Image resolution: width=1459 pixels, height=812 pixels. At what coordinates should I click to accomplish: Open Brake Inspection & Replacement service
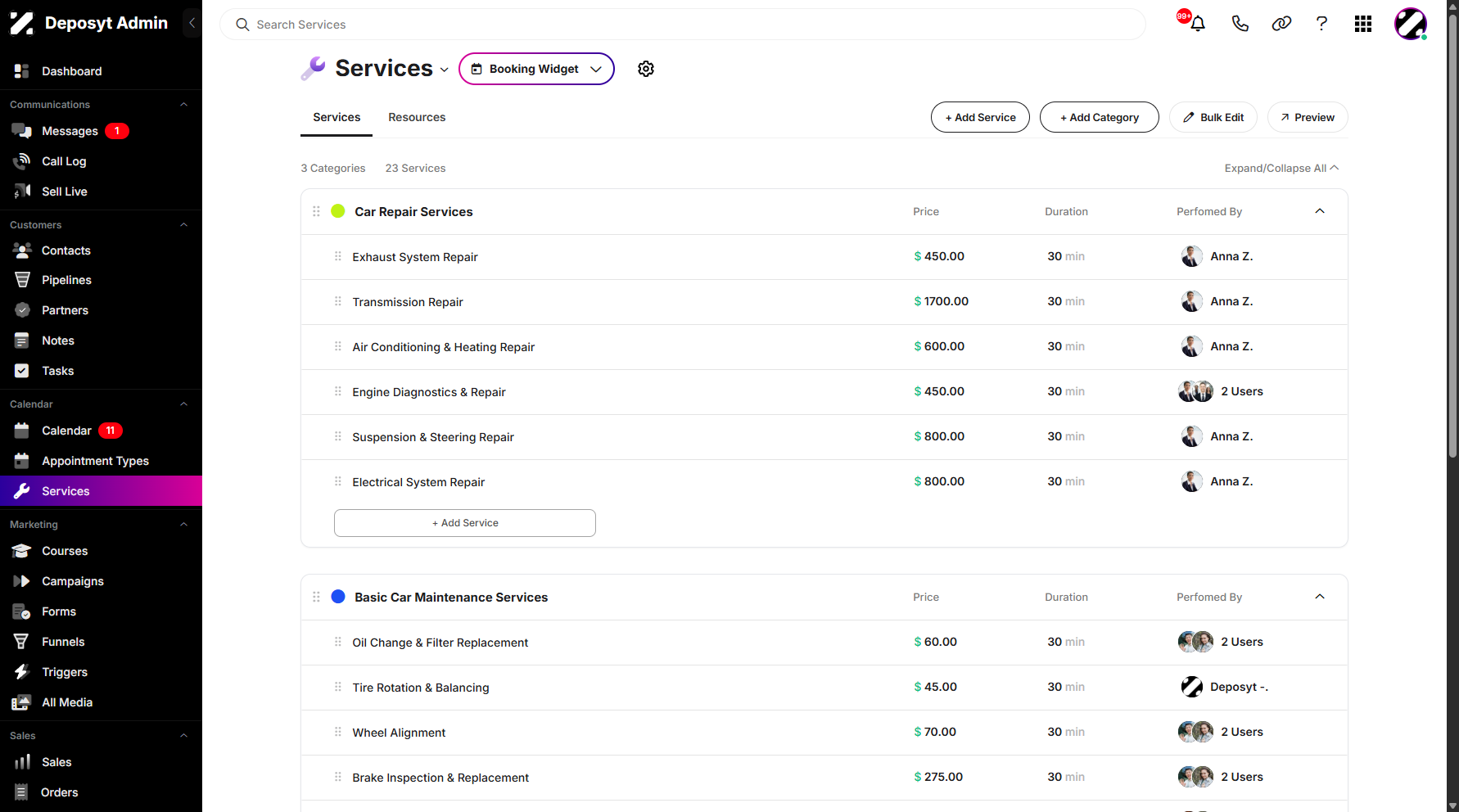coord(440,778)
